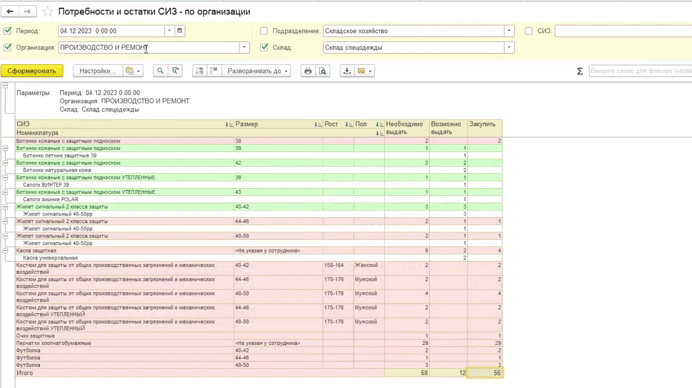Click the print icon
Screen dimensions: 692x388
point(308,71)
